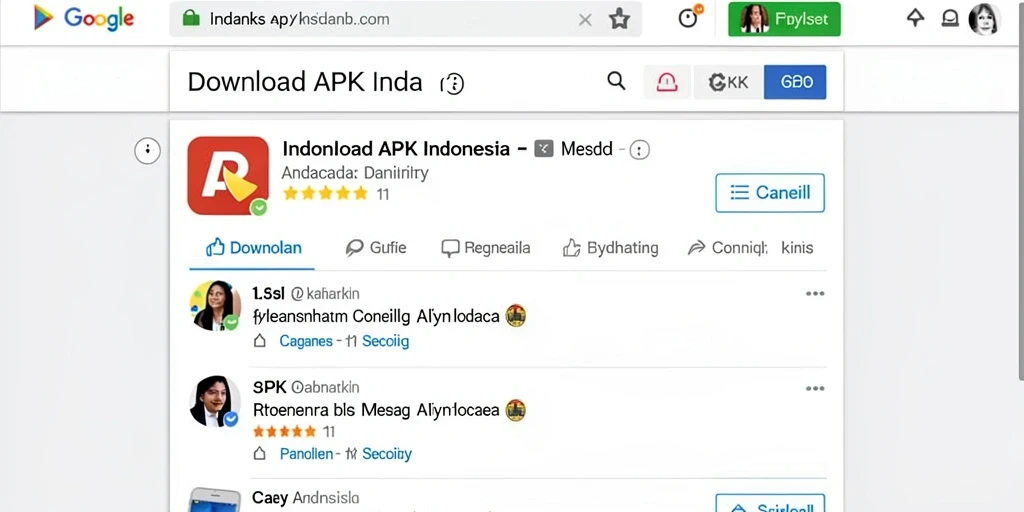Click the Panollen link

[306, 454]
